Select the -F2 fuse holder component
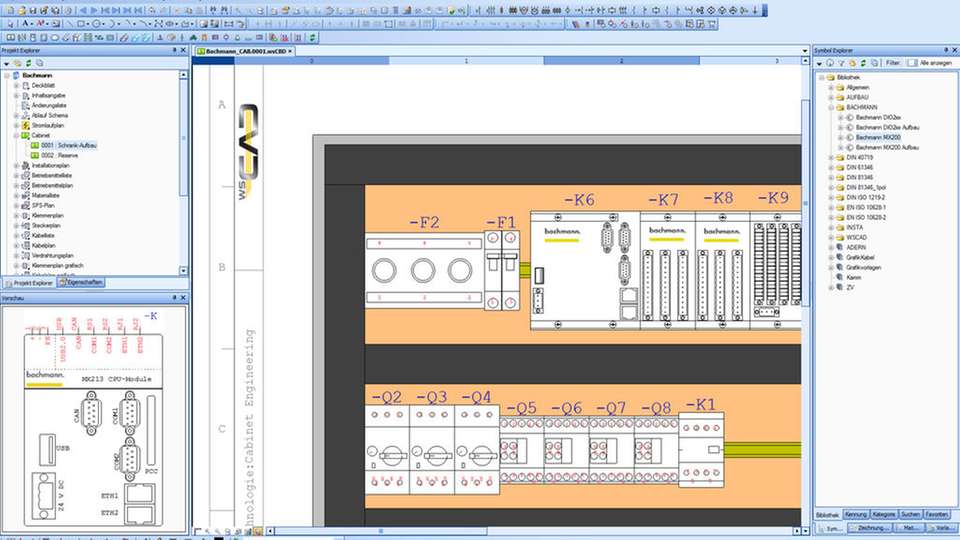Viewport: 960px width, 540px height. pyautogui.click(x=424, y=270)
